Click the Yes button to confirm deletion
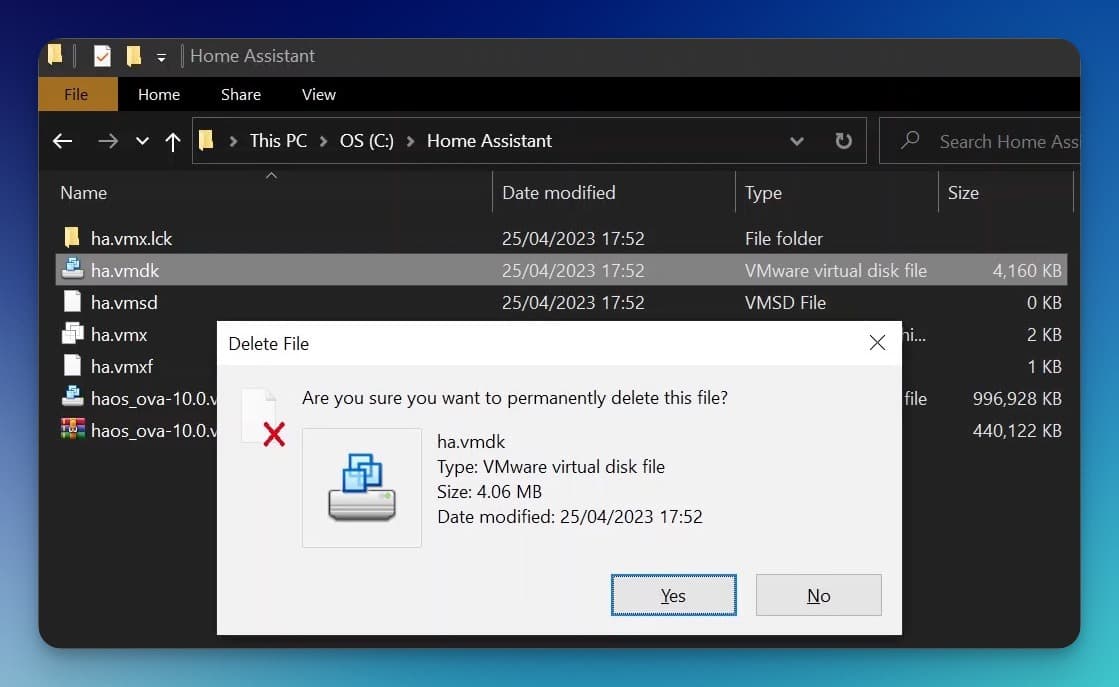1119x687 pixels. 673,595
